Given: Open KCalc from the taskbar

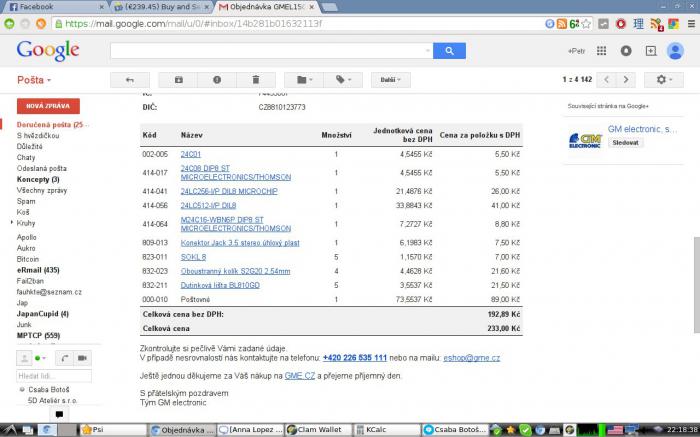Looking at the screenshot, I should coord(387,429).
